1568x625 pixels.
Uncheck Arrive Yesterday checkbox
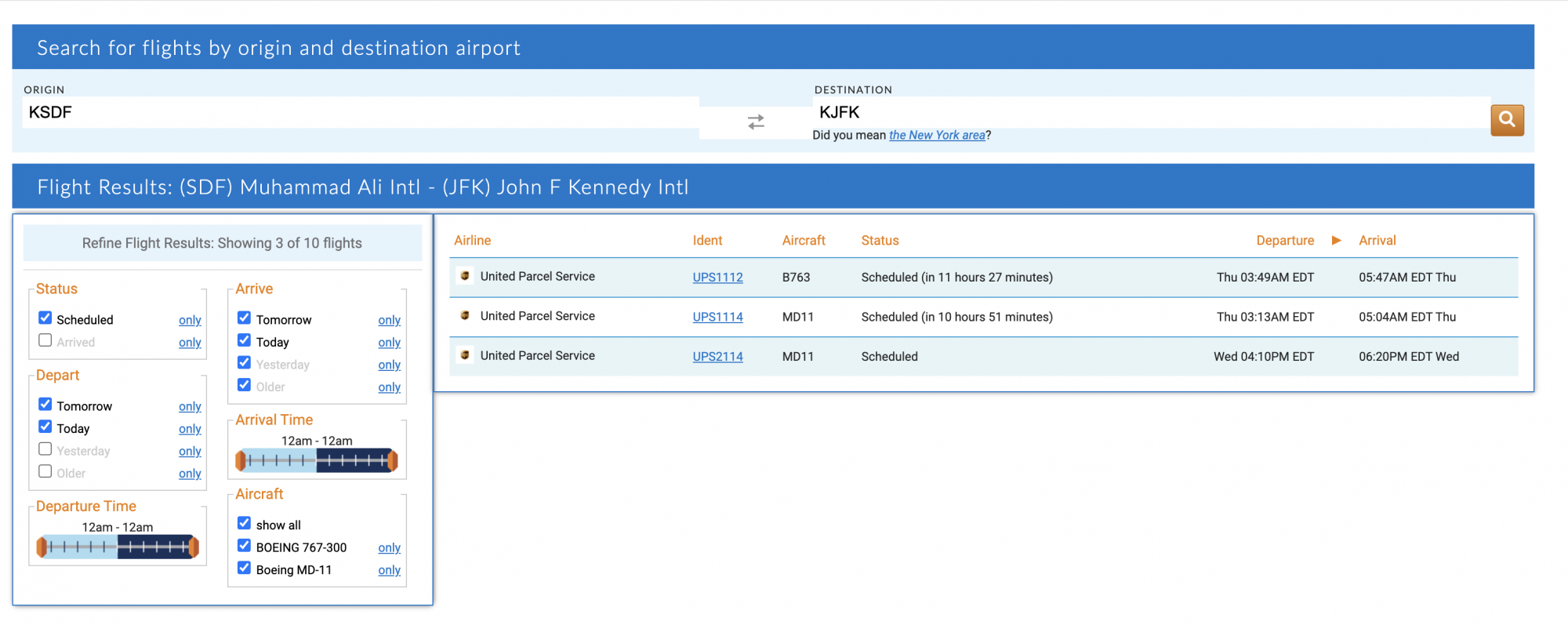tap(245, 363)
